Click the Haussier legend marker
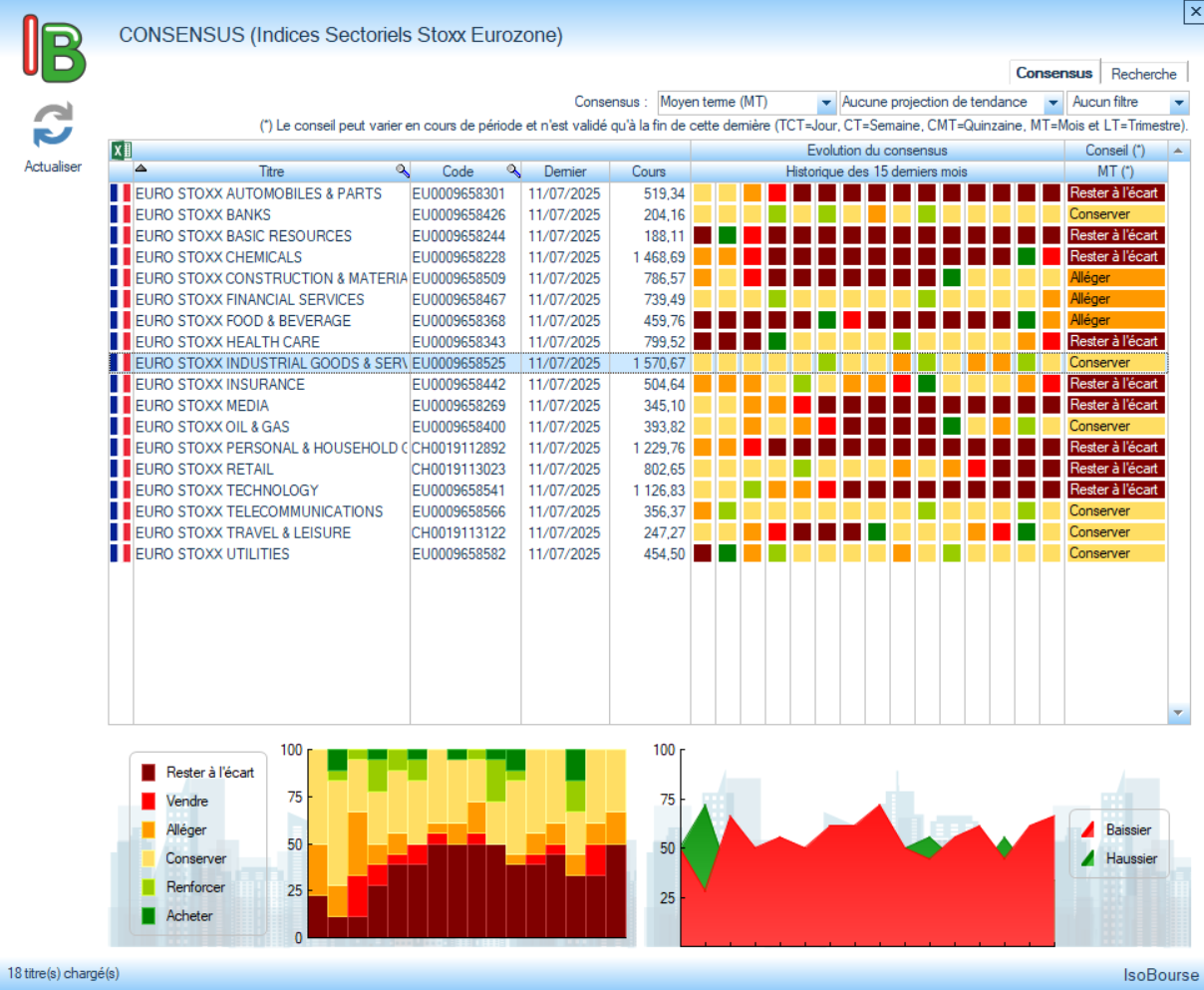The image size is (1204, 990). click(1087, 858)
